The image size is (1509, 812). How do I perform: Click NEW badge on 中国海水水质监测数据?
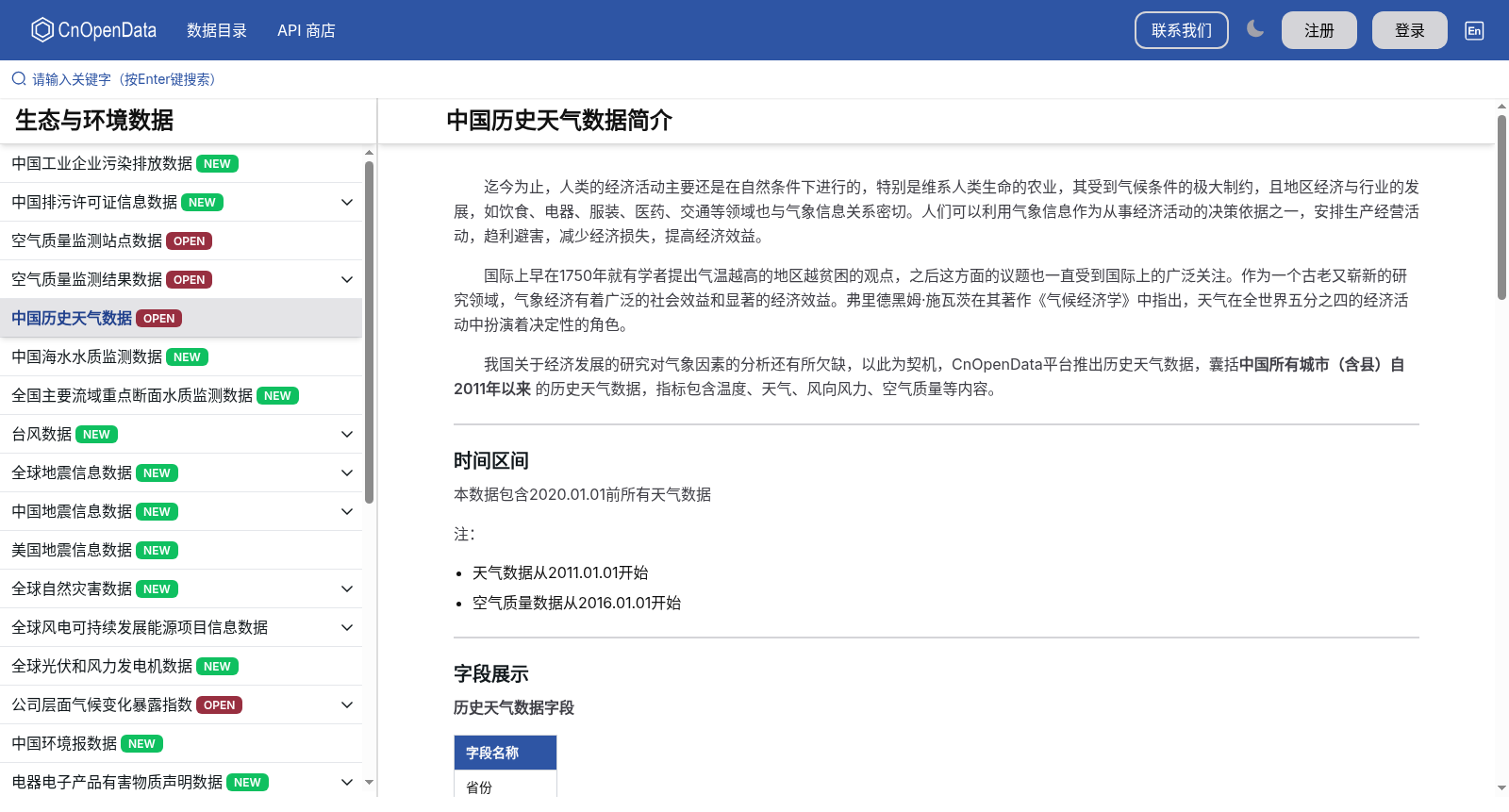click(x=187, y=357)
